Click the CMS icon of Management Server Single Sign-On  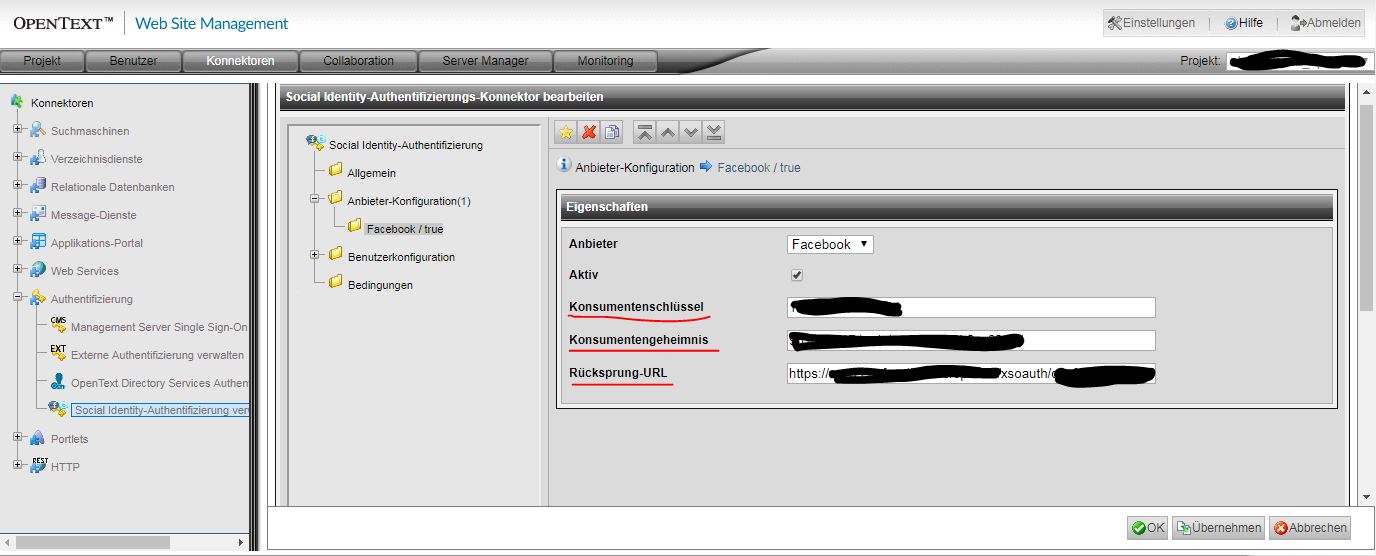click(x=58, y=325)
